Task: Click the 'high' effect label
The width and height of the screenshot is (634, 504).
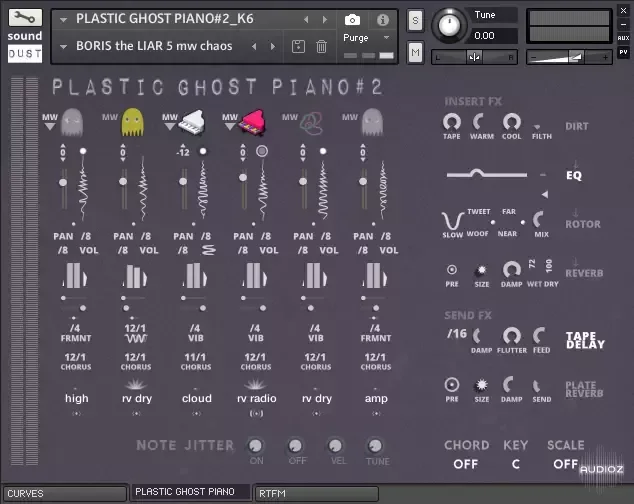Action: coord(76,398)
